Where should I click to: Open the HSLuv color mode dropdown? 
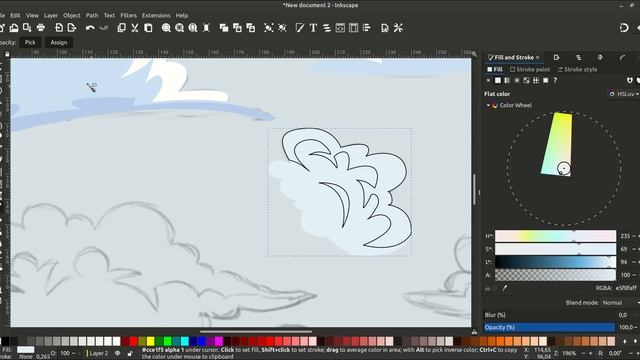click(624, 94)
